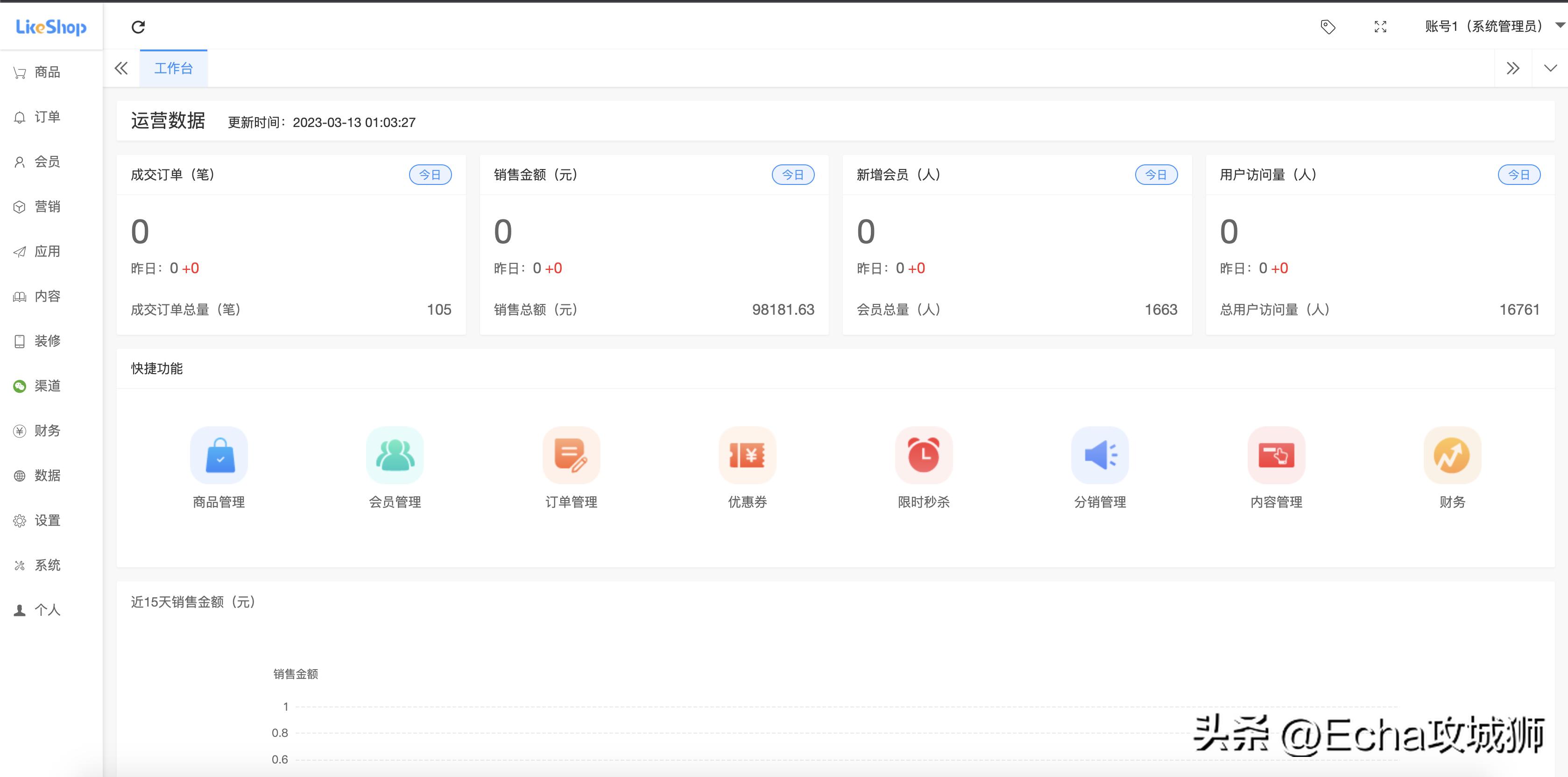
Task: Click the tag icon in the top bar
Action: (x=1328, y=27)
